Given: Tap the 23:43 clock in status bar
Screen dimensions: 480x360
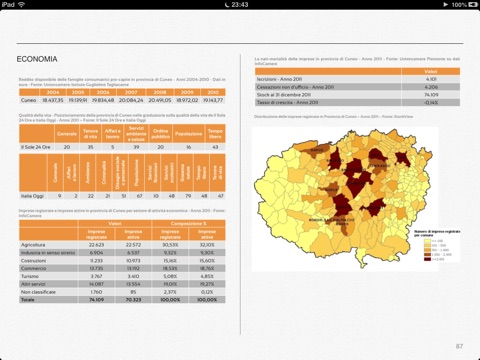Looking at the screenshot, I should (240, 5).
